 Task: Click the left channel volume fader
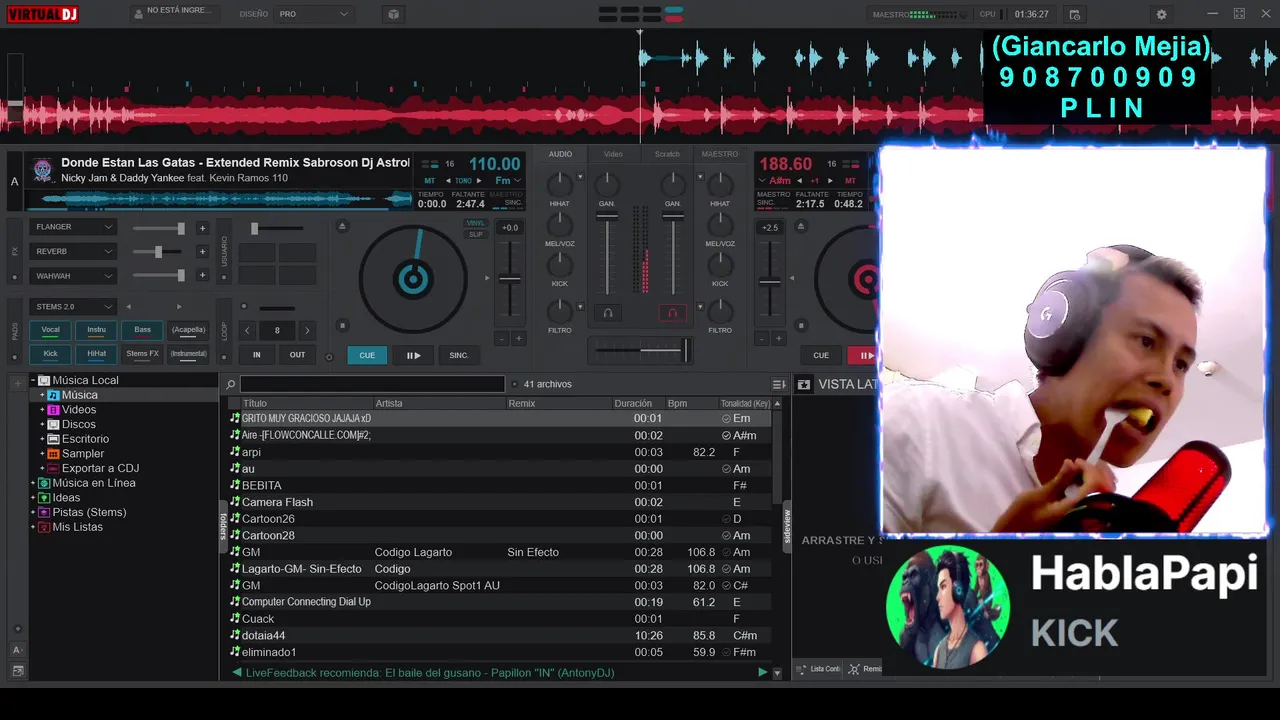607,216
